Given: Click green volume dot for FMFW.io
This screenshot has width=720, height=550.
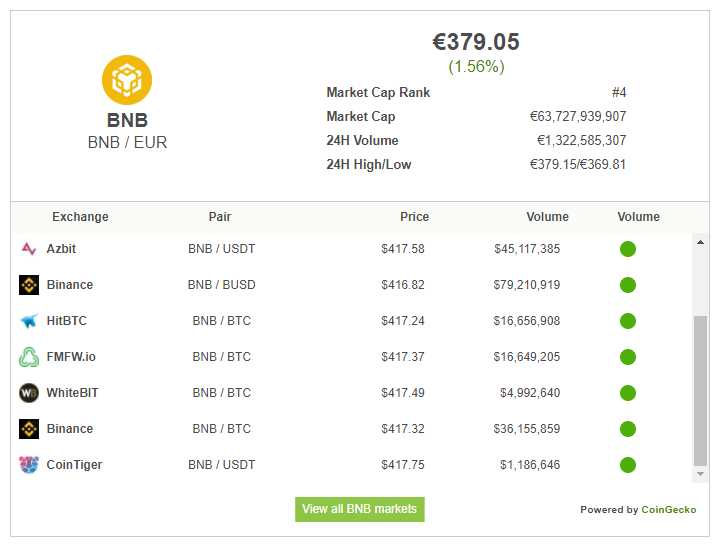Looking at the screenshot, I should pos(628,357).
